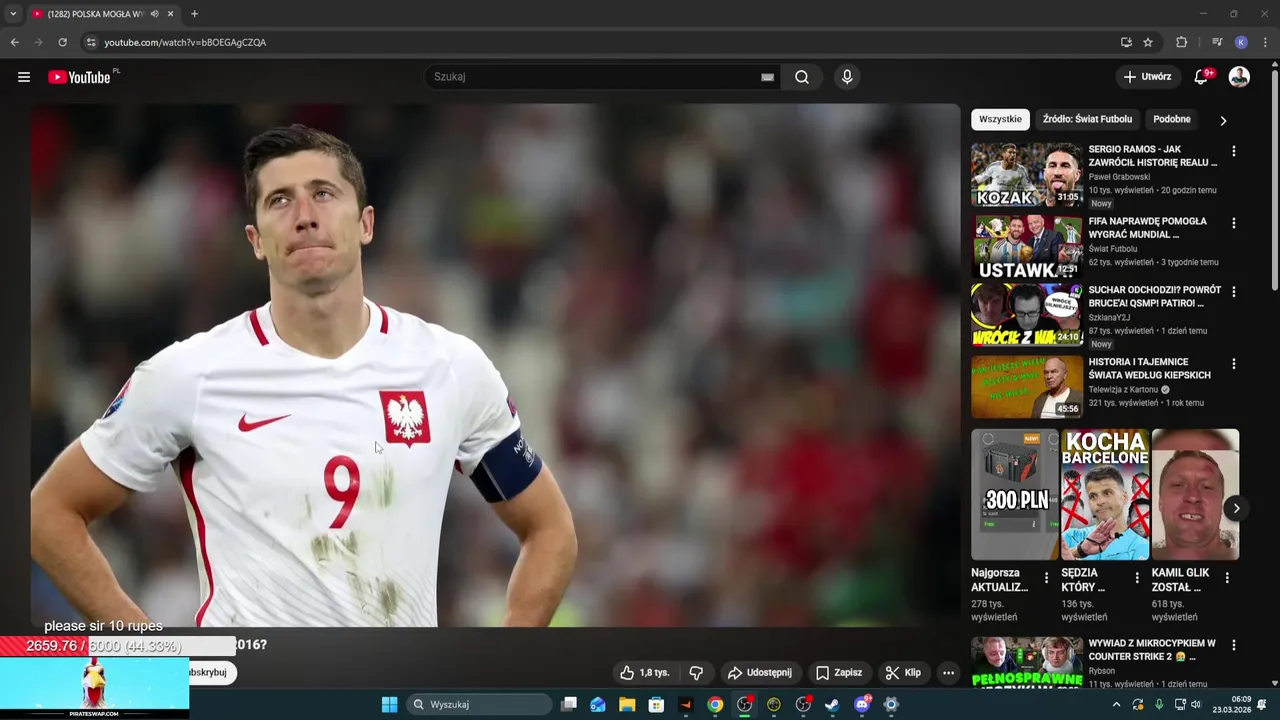Viewport: 1280px width, 720px height.
Task: Open a new browser tab
Action: point(194,14)
